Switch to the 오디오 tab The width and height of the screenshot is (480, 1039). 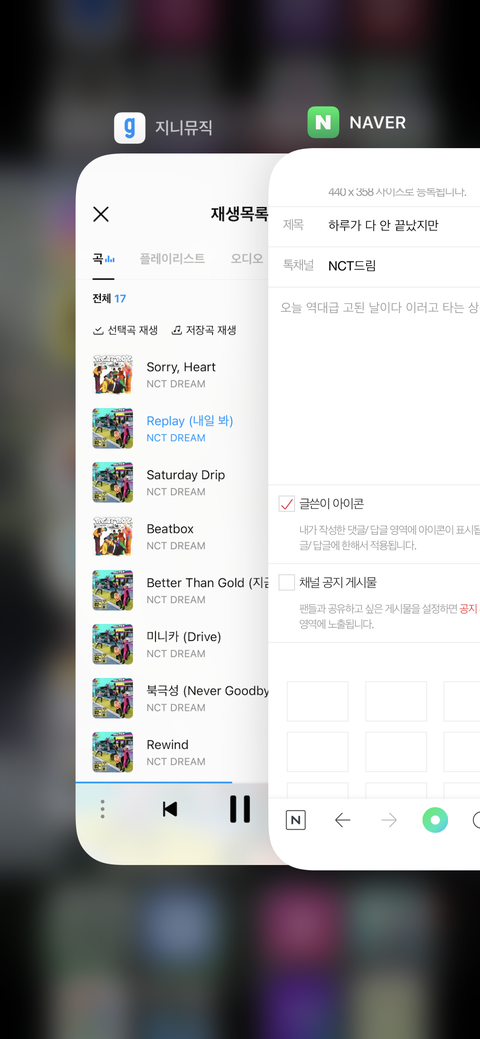pos(247,258)
